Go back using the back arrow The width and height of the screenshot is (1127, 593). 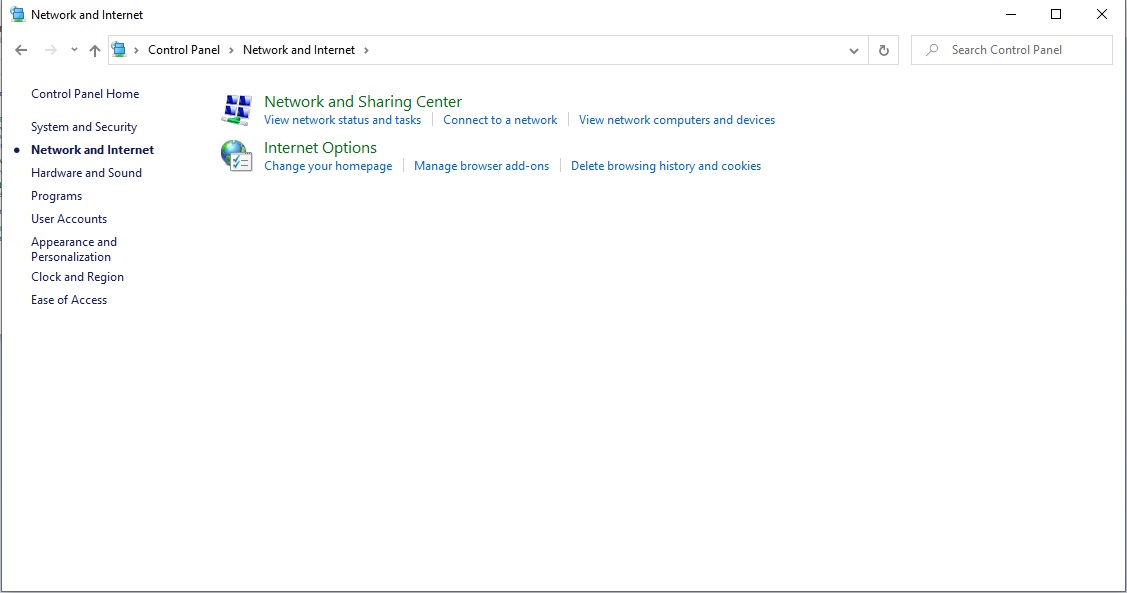pyautogui.click(x=21, y=50)
